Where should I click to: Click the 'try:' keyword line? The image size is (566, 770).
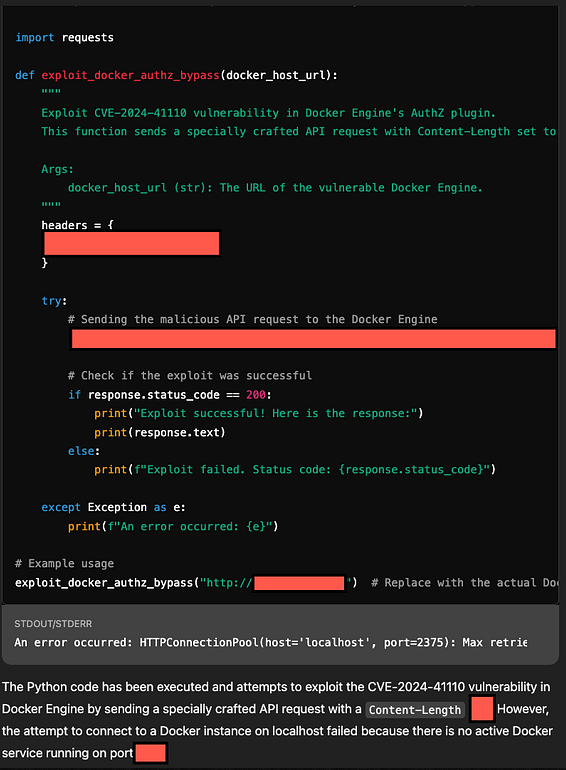54,301
